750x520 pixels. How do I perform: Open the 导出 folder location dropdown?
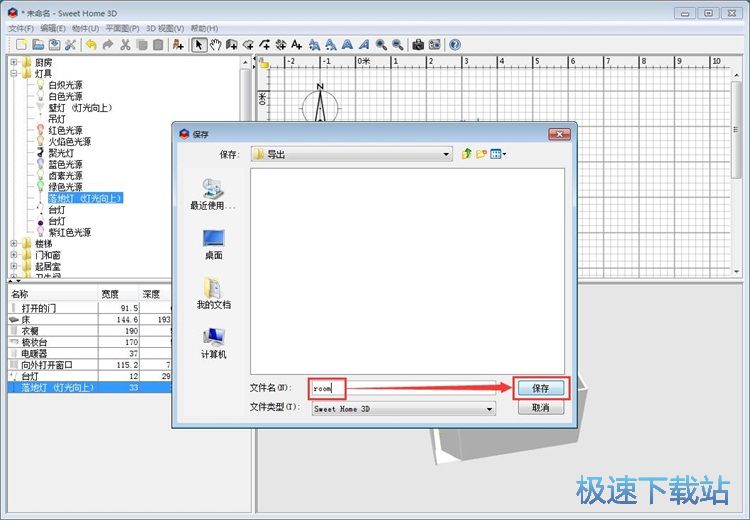pos(352,154)
